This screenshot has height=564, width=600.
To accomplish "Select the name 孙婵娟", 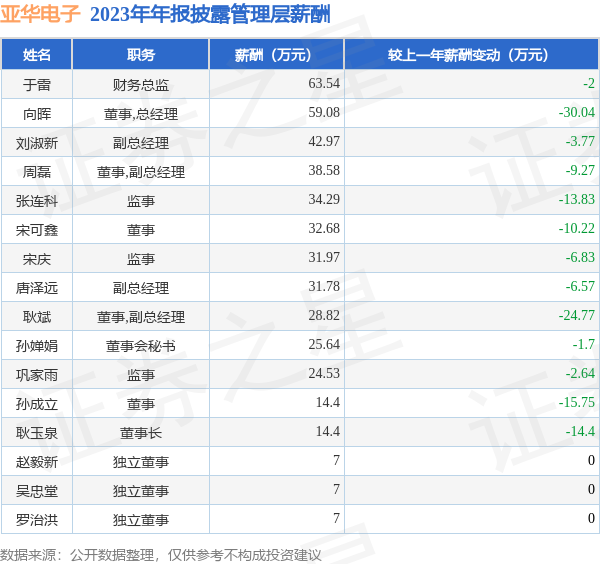I will click(x=37, y=346).
